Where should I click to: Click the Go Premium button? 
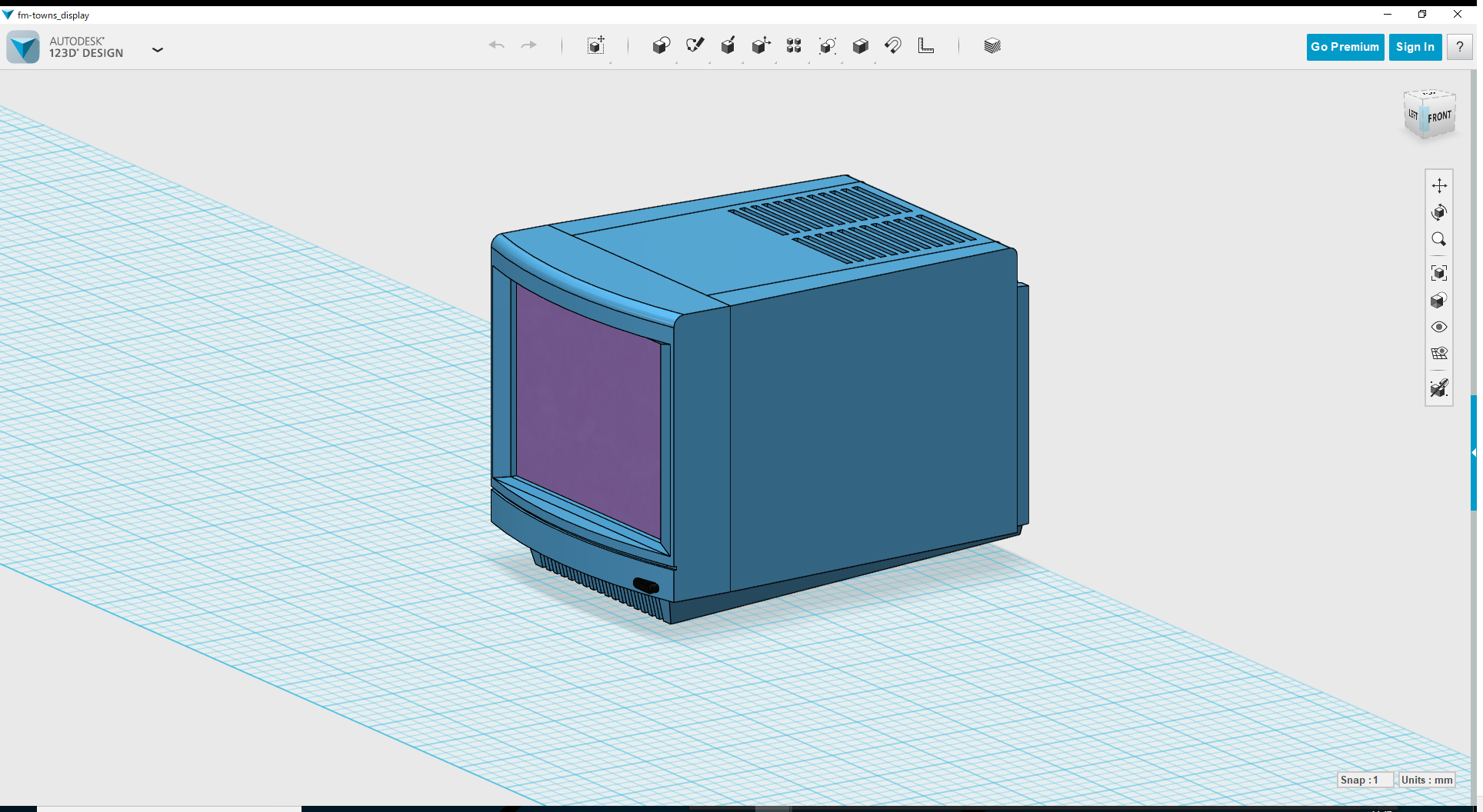(1345, 47)
